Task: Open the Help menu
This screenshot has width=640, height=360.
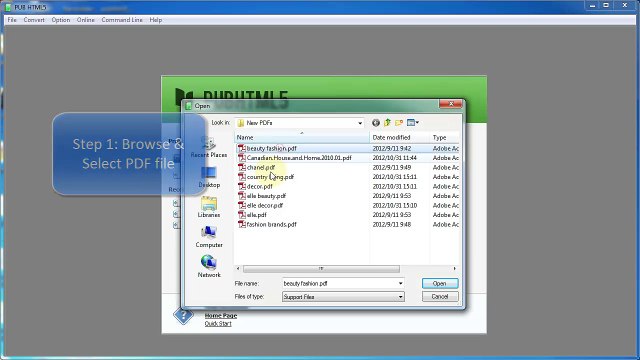Action: coord(156,20)
